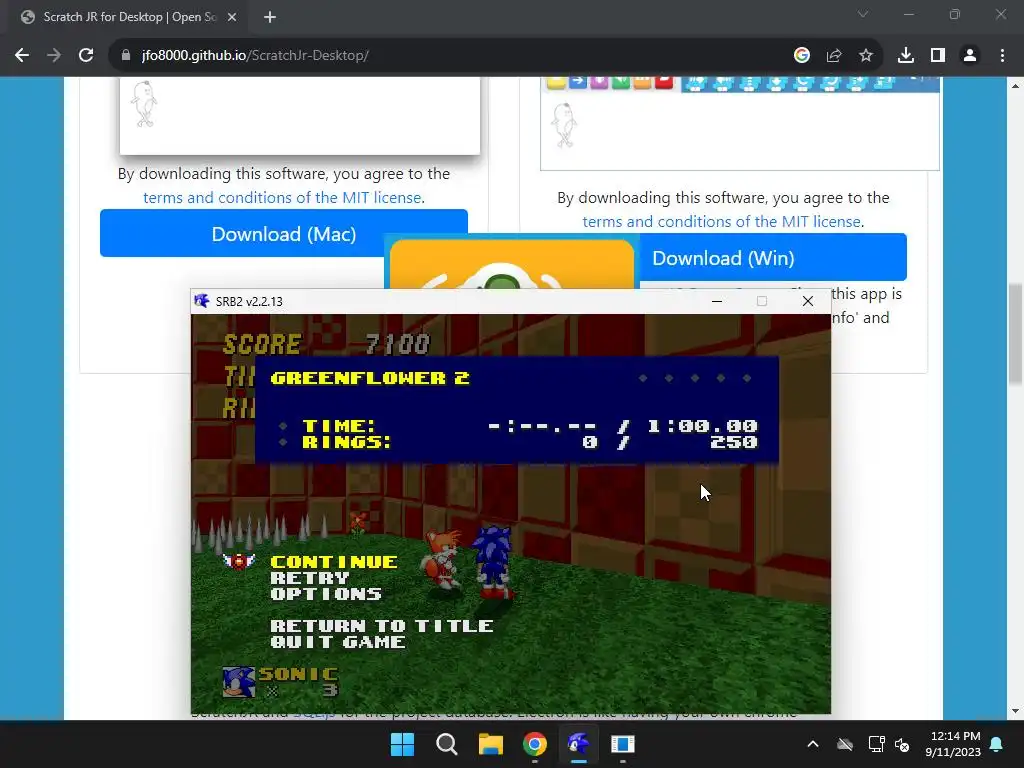Open File Explorer from taskbar

coord(490,744)
